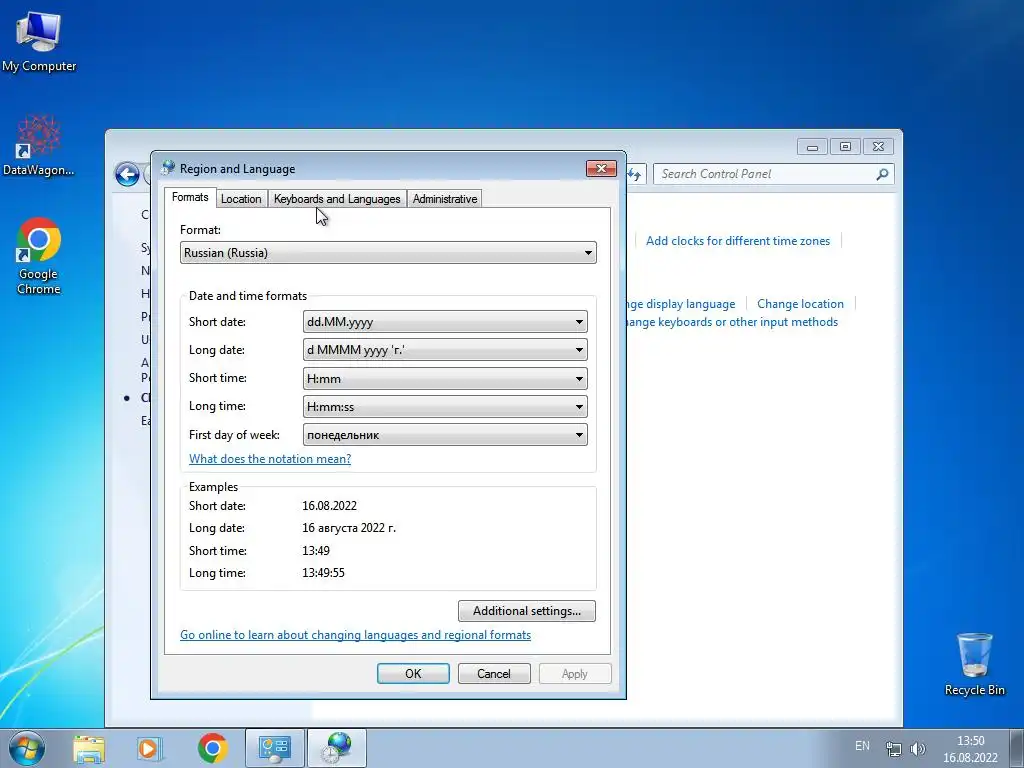Click the Region and Language taskbar button
1024x768 pixels.
[x=337, y=748]
